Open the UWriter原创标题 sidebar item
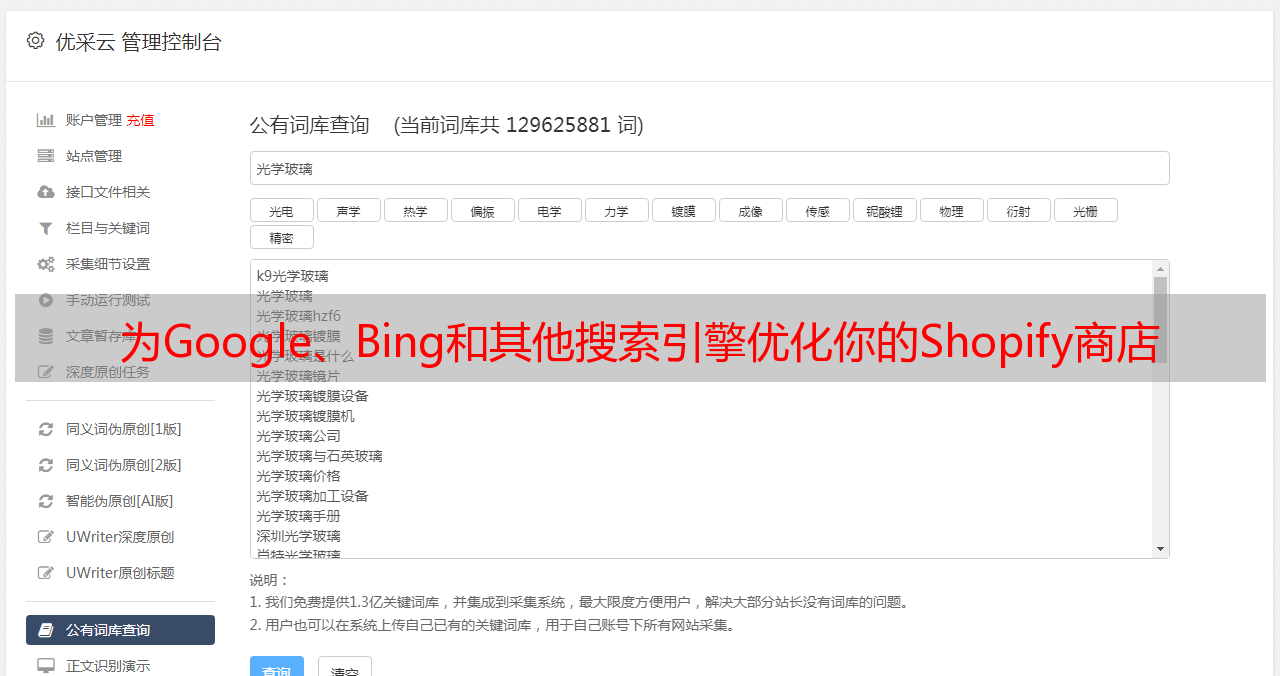This screenshot has height=676, width=1280. pyautogui.click(x=120, y=573)
